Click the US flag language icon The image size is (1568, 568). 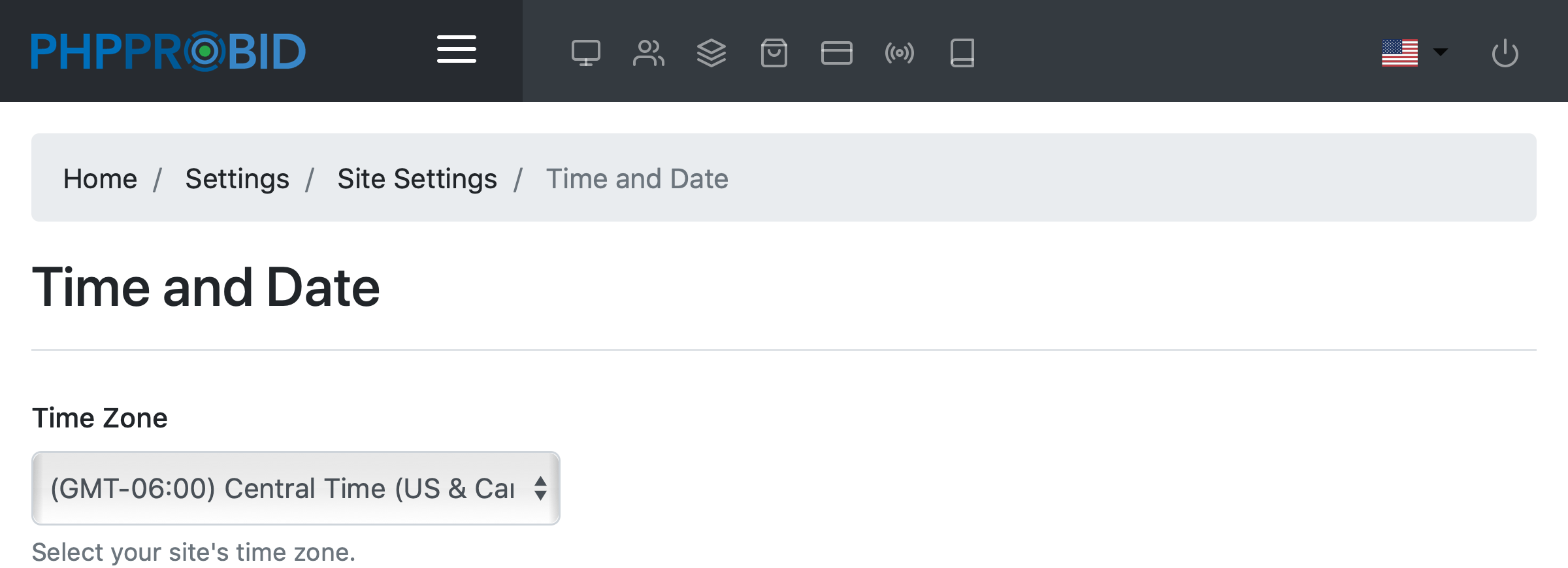pos(1399,53)
